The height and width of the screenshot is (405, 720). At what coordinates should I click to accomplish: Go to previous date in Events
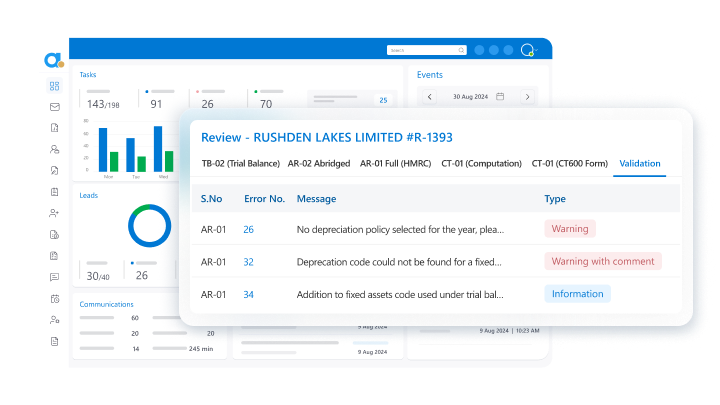(430, 97)
